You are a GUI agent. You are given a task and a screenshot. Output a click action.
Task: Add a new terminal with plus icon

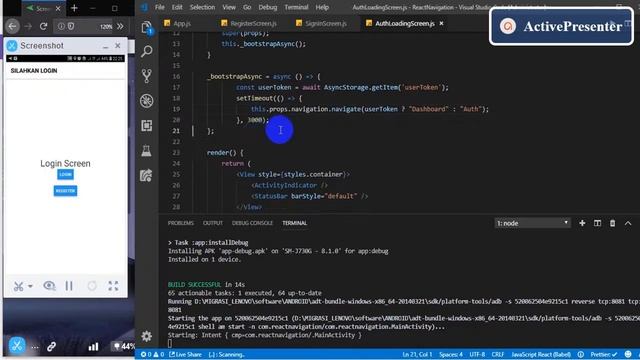pyautogui.click(x=582, y=223)
